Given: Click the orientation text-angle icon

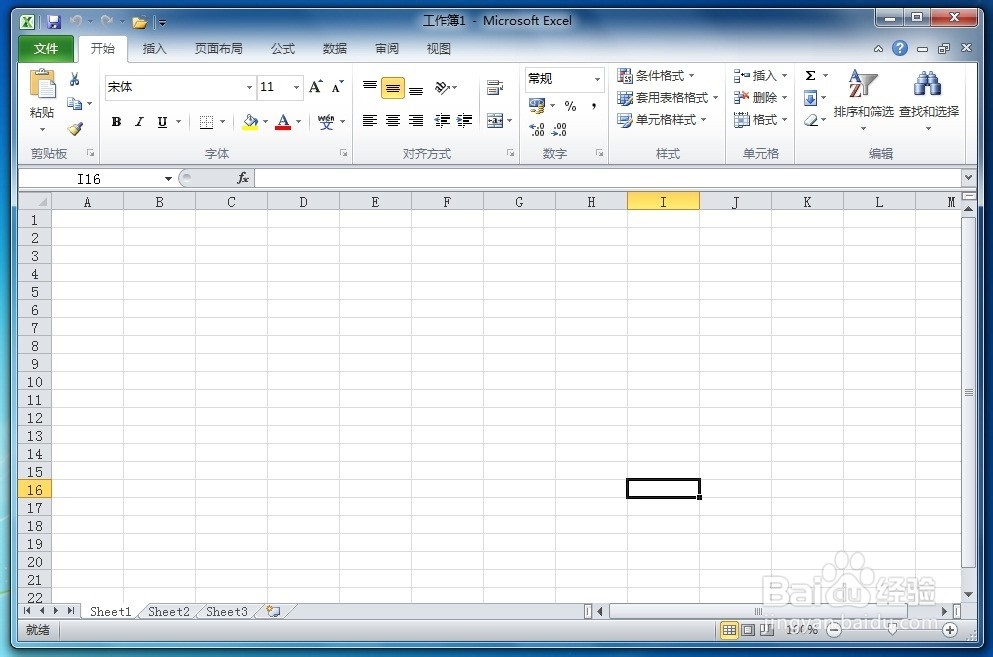Looking at the screenshot, I should tap(442, 87).
